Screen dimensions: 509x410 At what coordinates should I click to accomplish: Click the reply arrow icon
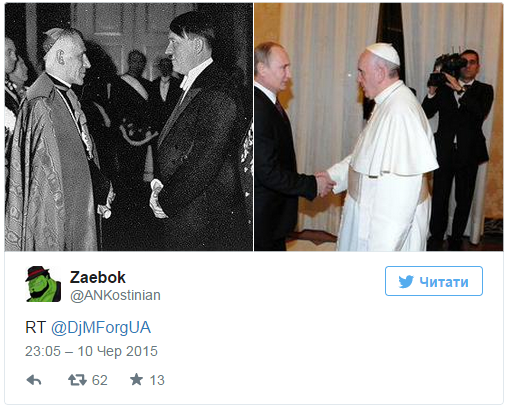coord(34,380)
